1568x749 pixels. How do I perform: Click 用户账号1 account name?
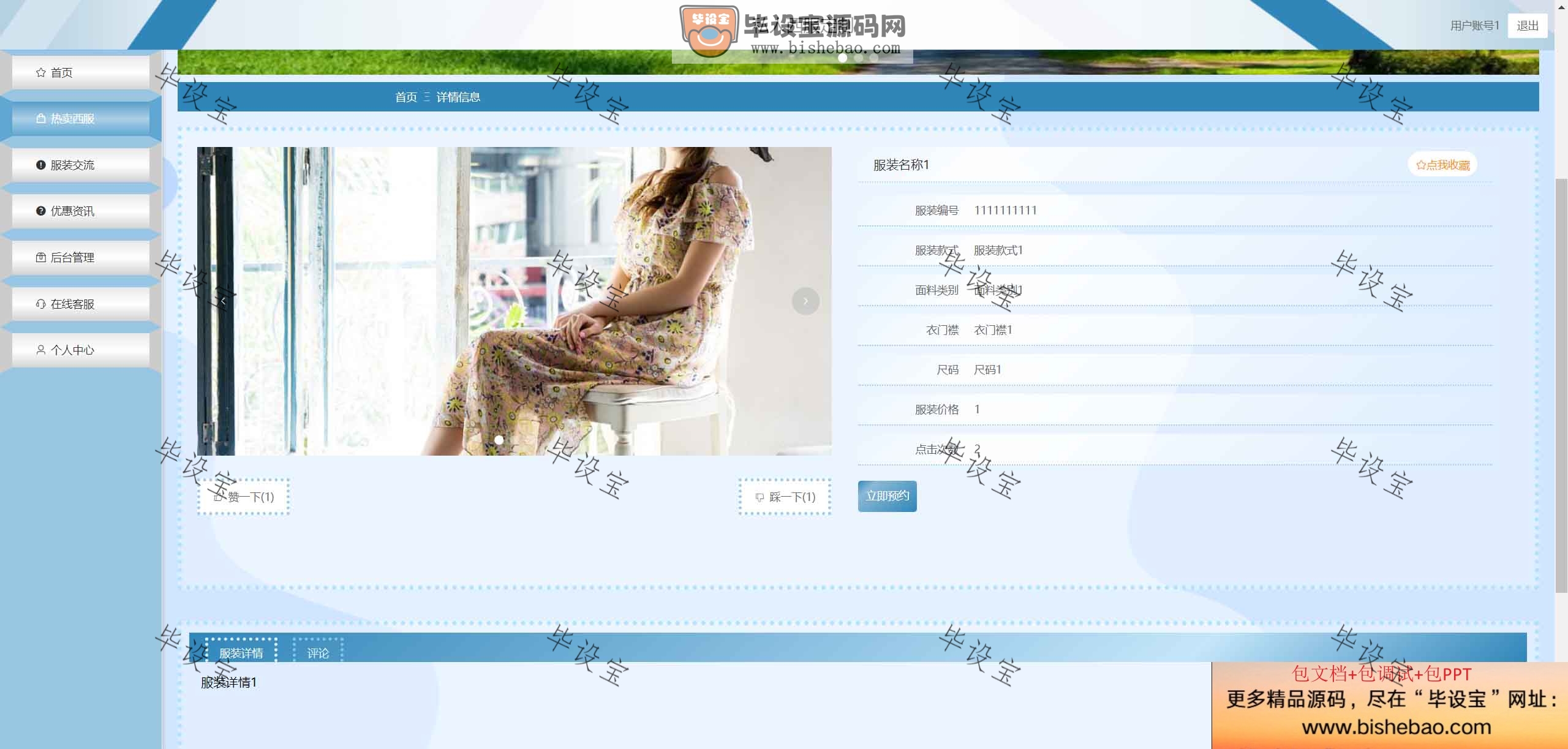(1474, 25)
